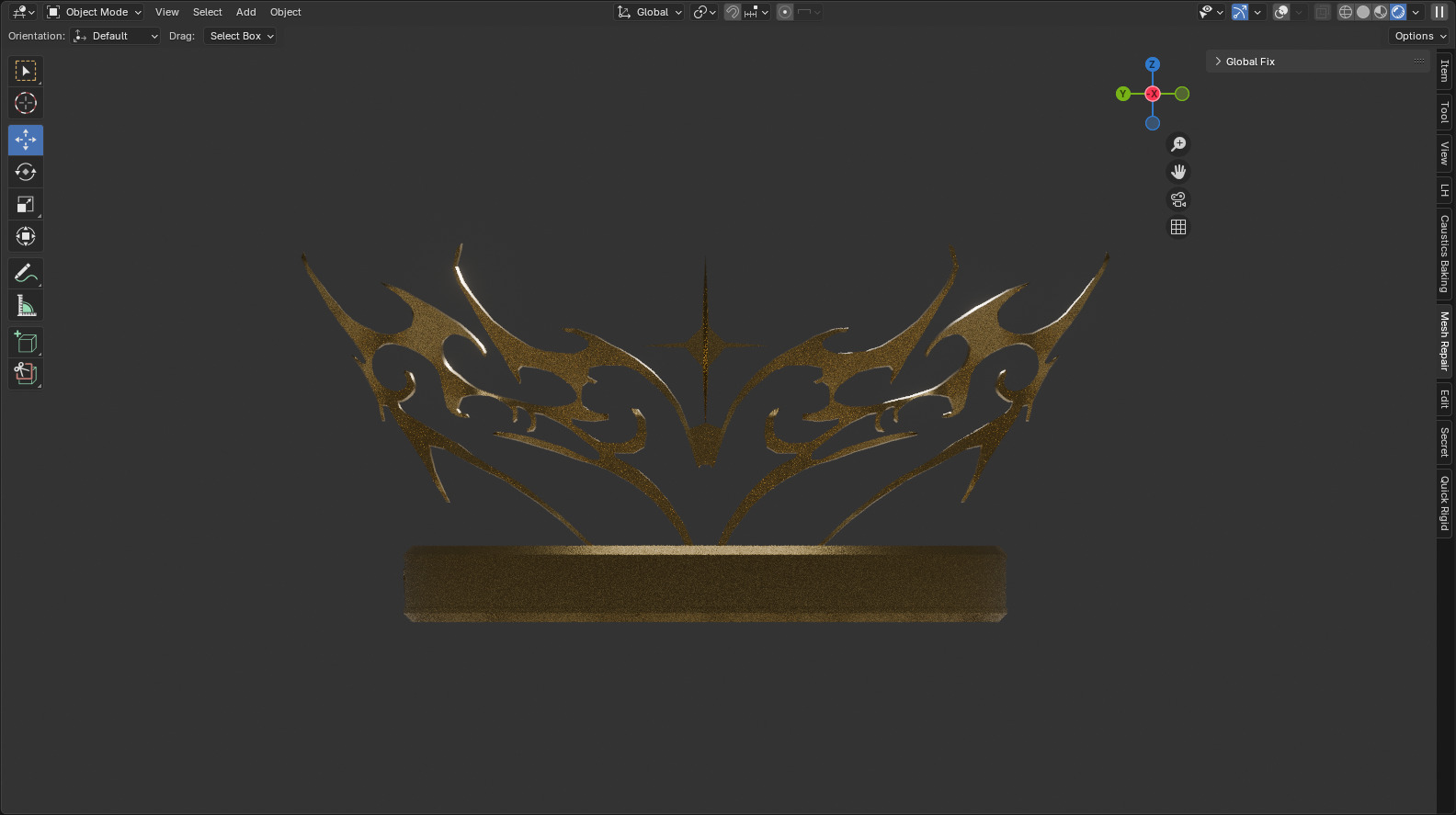Open the Options dropdown
Viewport: 1456px width, 815px height.
point(1420,36)
